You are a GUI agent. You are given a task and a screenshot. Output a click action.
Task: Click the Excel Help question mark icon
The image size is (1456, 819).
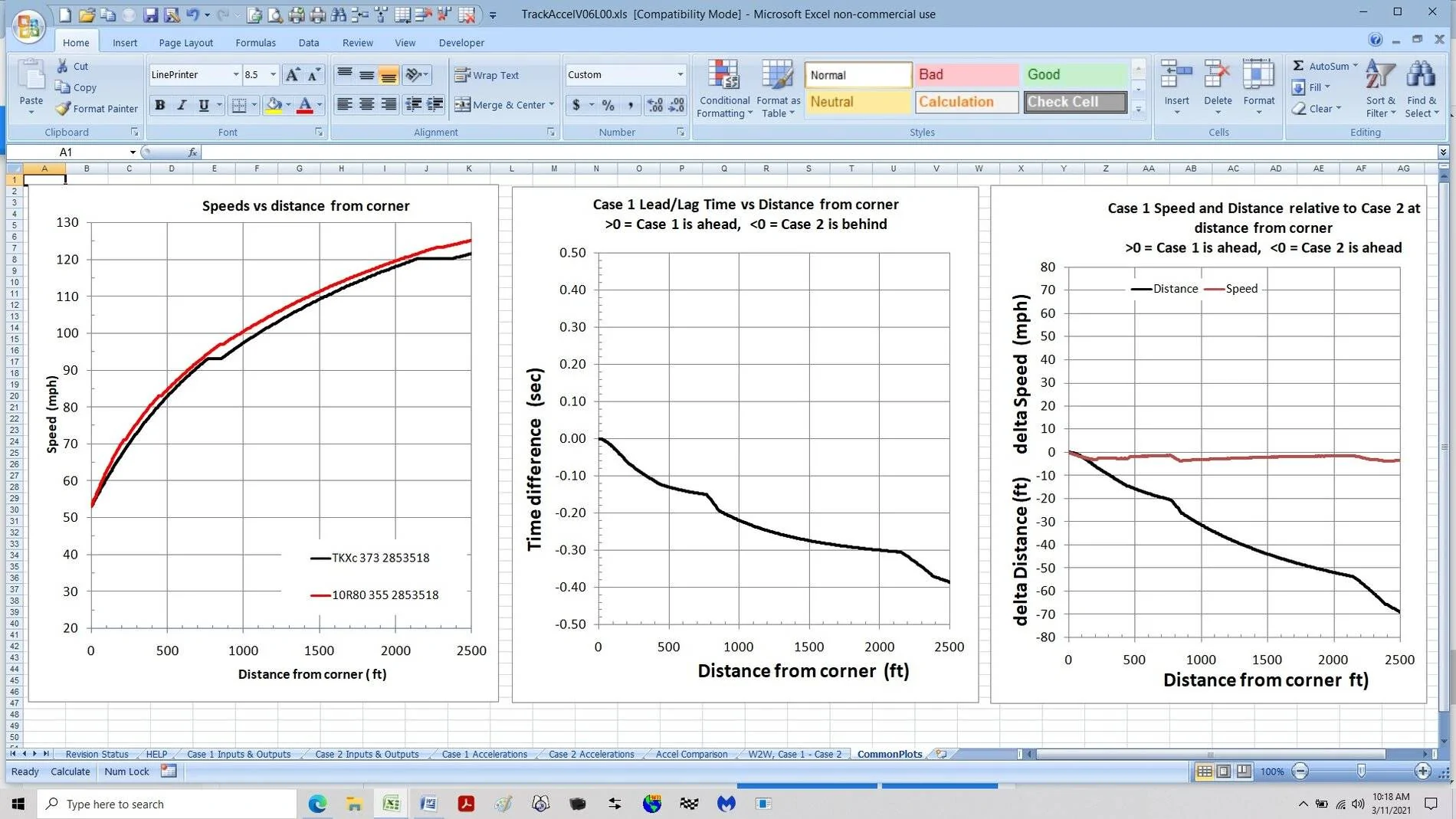[x=1376, y=40]
